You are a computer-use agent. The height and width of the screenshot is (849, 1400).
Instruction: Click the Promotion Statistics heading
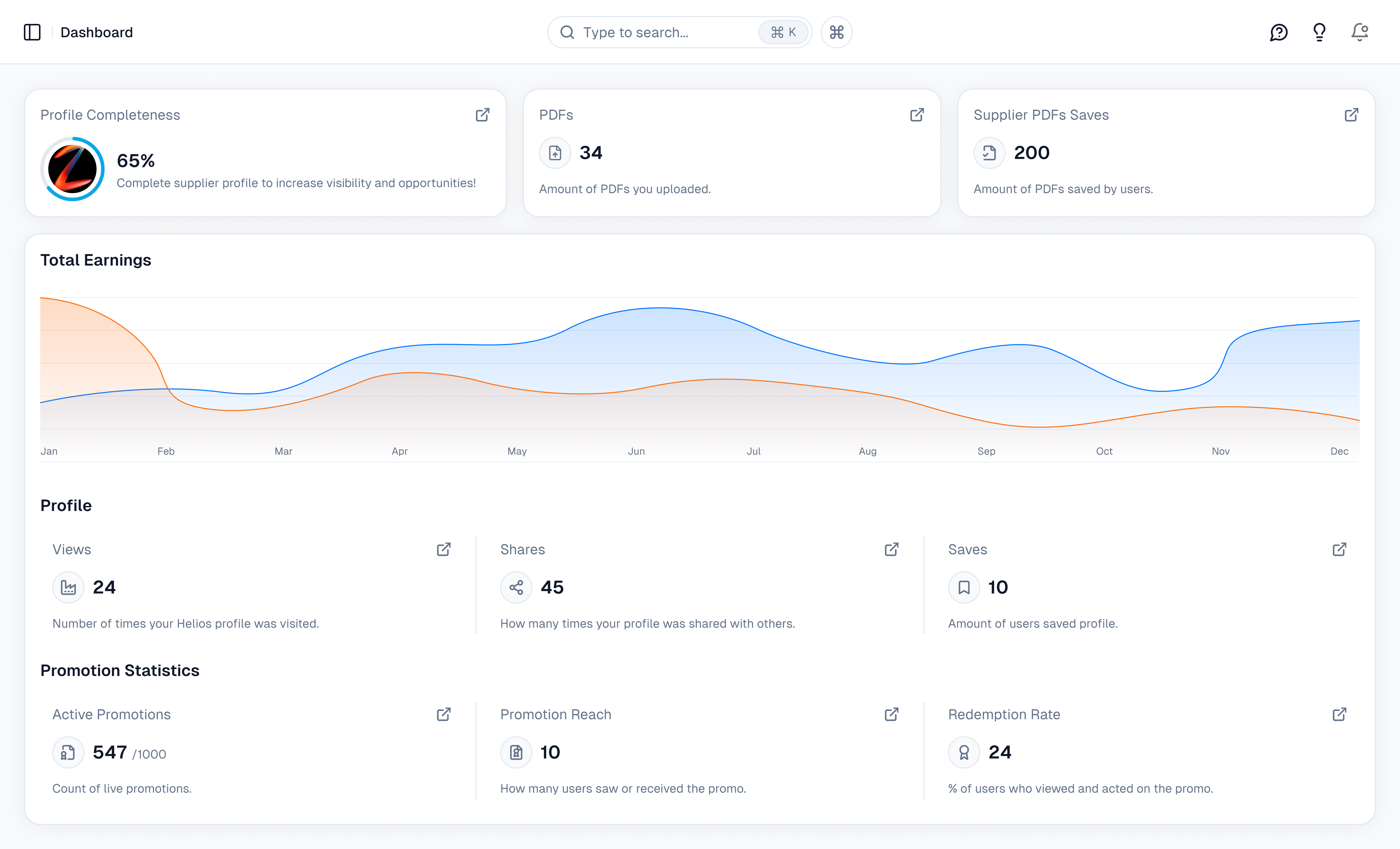coord(120,670)
